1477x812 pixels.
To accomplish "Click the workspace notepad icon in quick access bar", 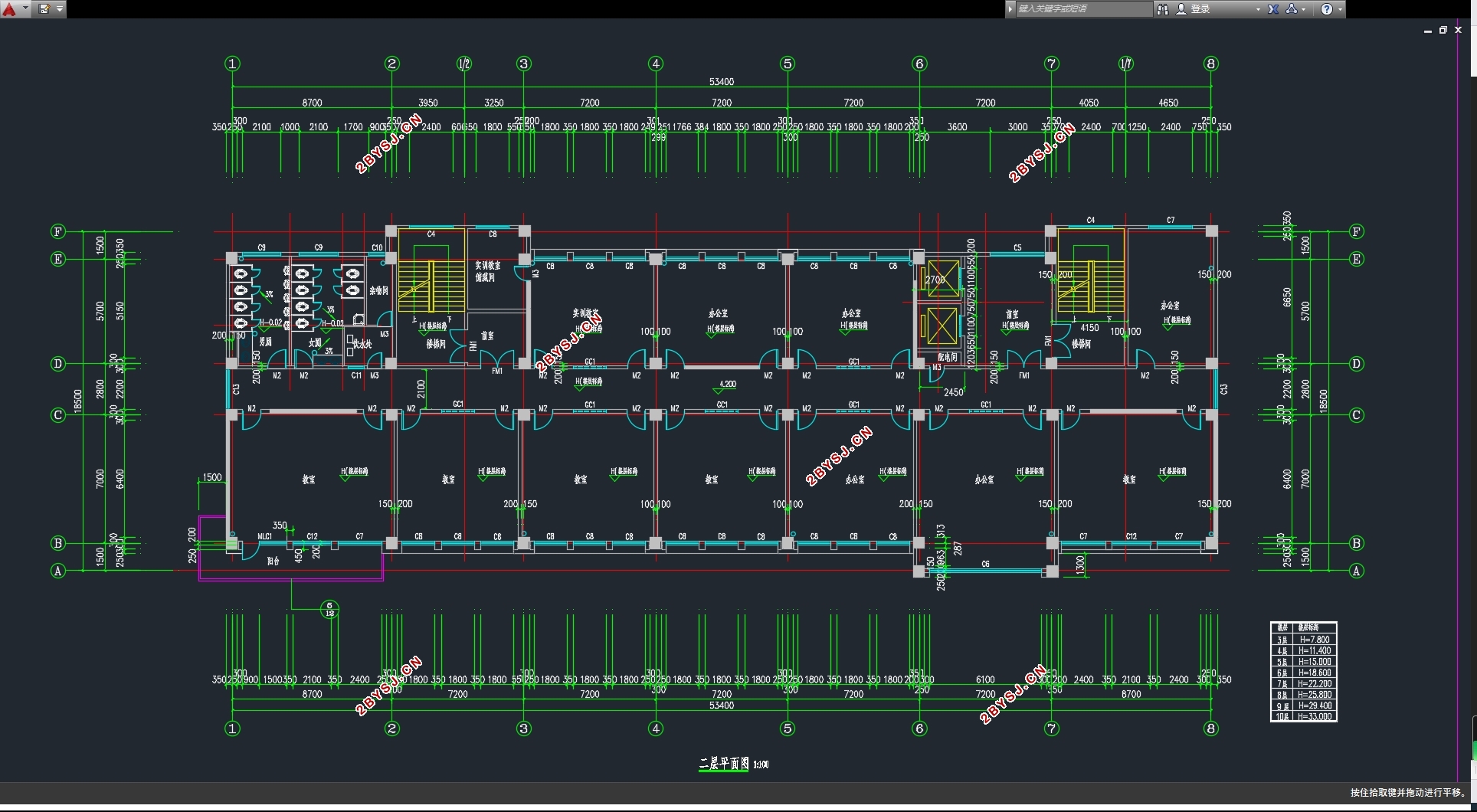I will coord(44,9).
